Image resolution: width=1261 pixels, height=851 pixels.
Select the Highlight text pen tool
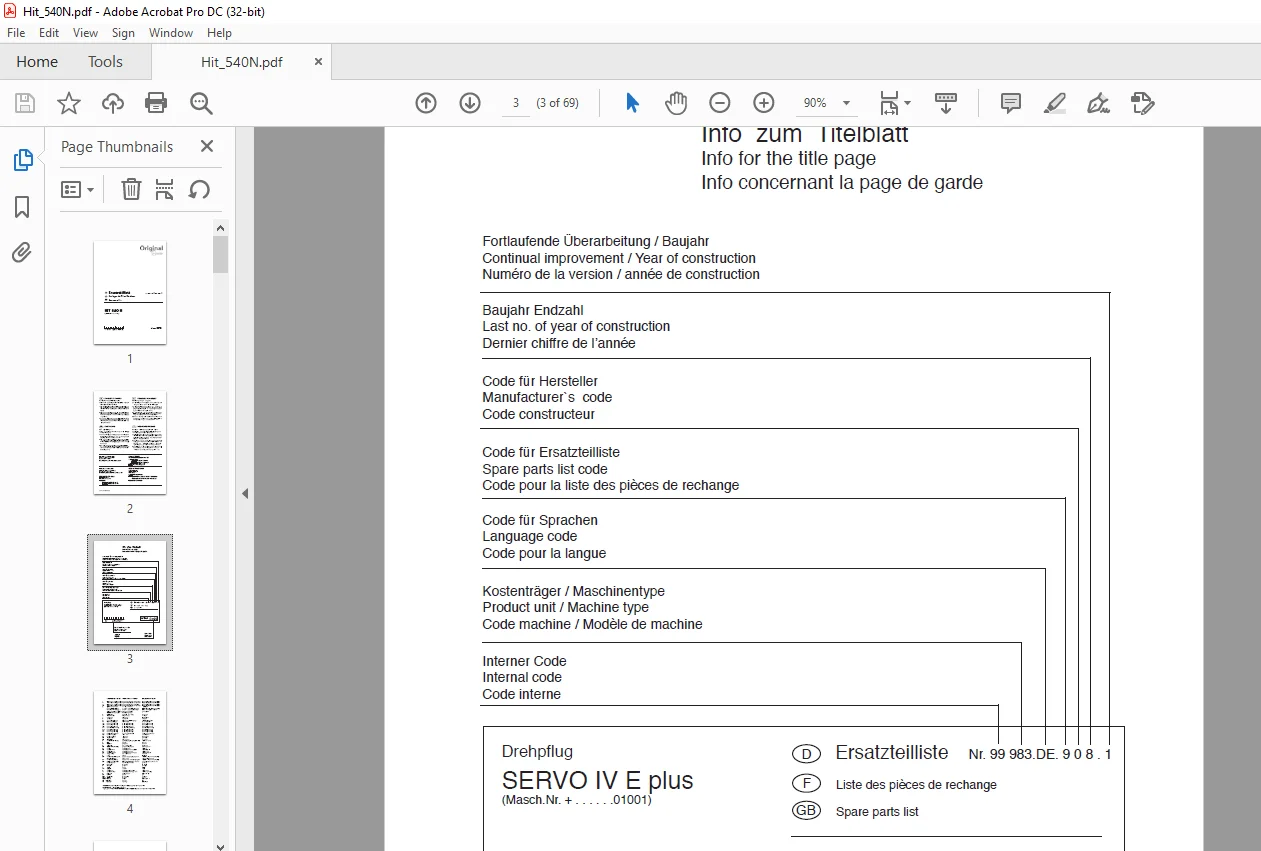[x=1055, y=103]
